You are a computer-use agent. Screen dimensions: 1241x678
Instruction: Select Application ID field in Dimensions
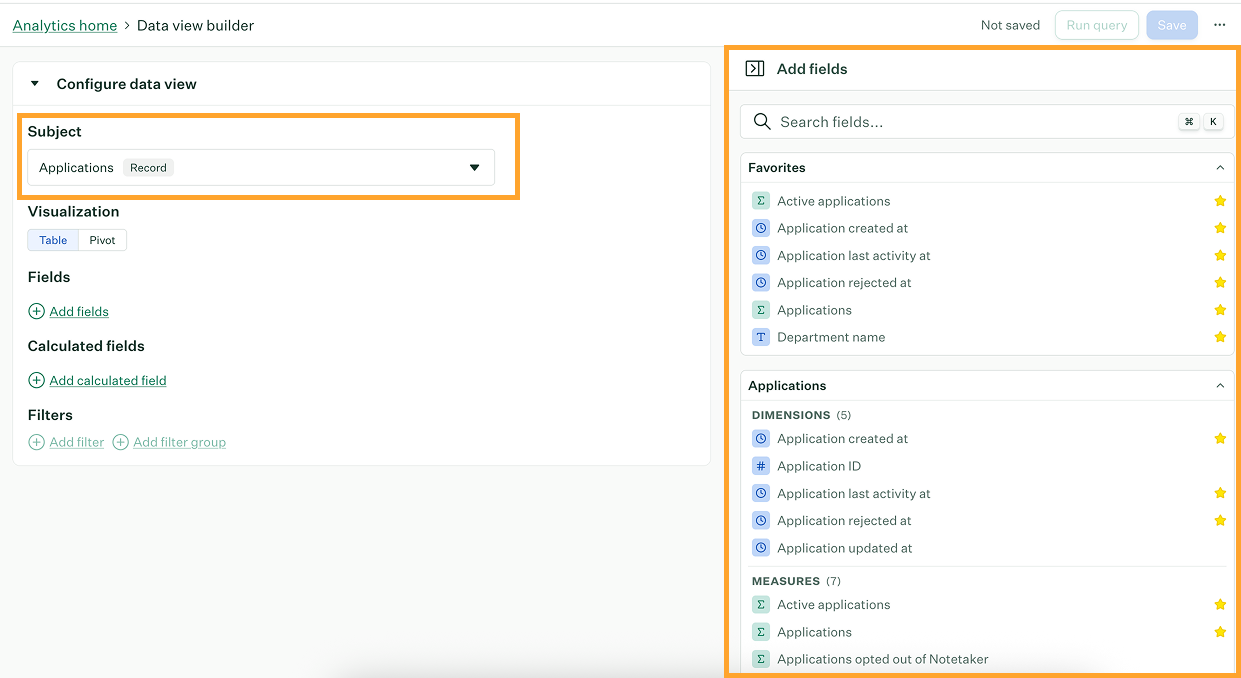[x=819, y=466]
